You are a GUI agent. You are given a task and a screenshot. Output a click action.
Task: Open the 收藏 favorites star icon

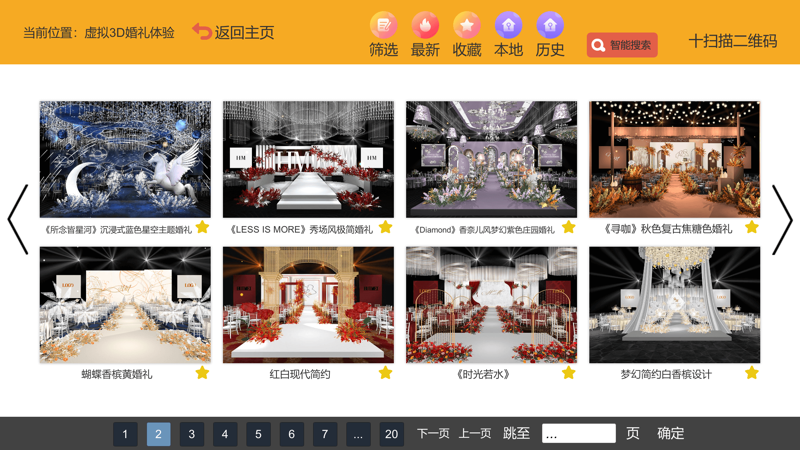pyautogui.click(x=467, y=25)
